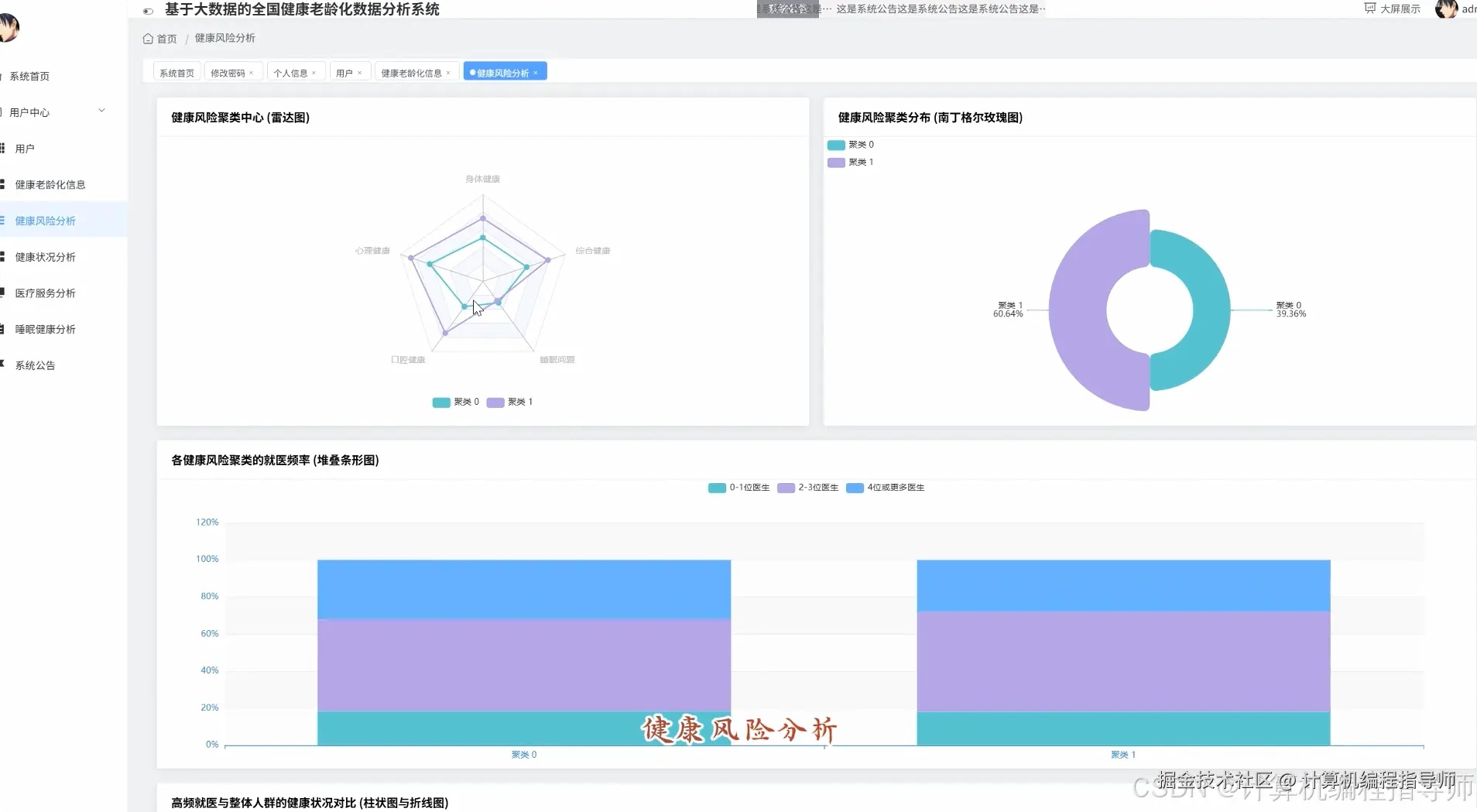Click the admin avatar at top right

tap(1446, 9)
